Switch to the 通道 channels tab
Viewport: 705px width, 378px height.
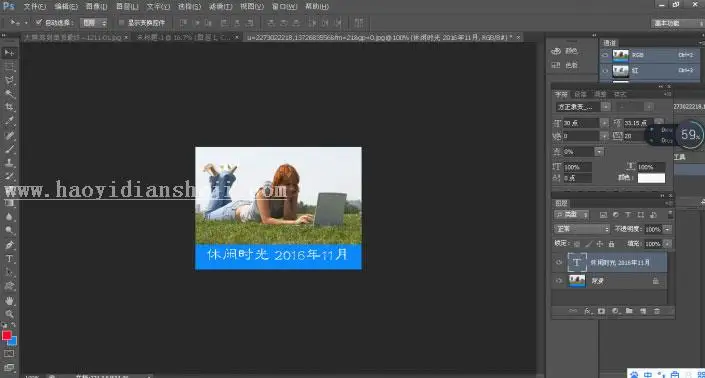(610, 43)
